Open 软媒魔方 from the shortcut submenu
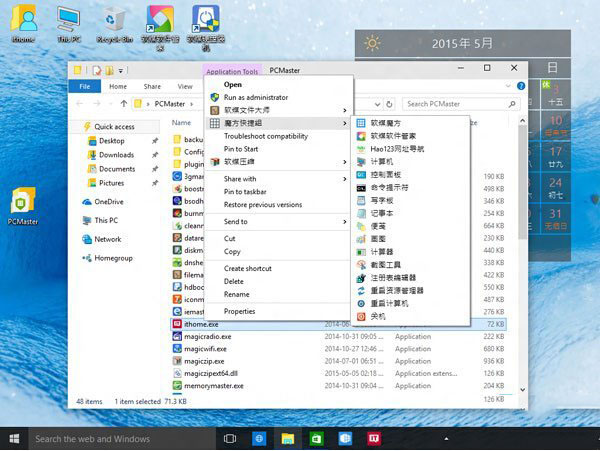Screen dimensions: 600x451 (x=410, y=123)
